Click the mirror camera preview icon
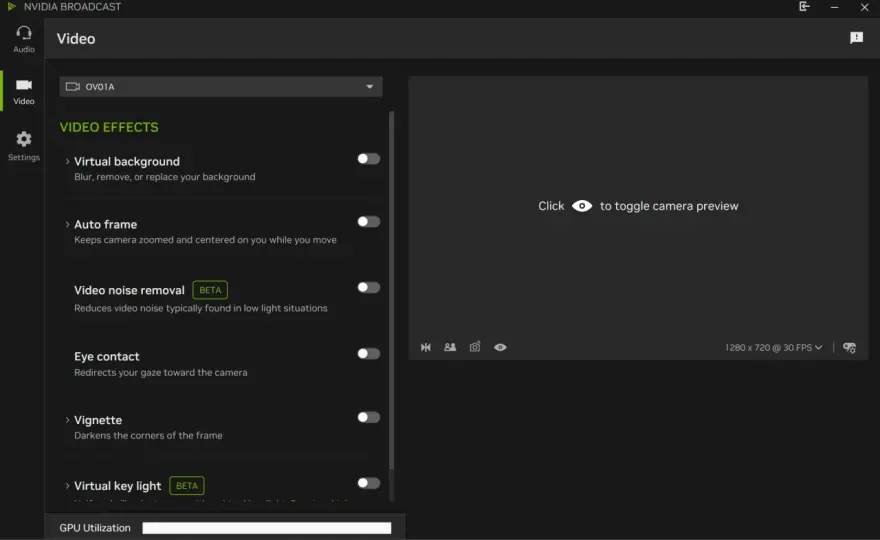Screen dimensions: 880x540 [426, 347]
